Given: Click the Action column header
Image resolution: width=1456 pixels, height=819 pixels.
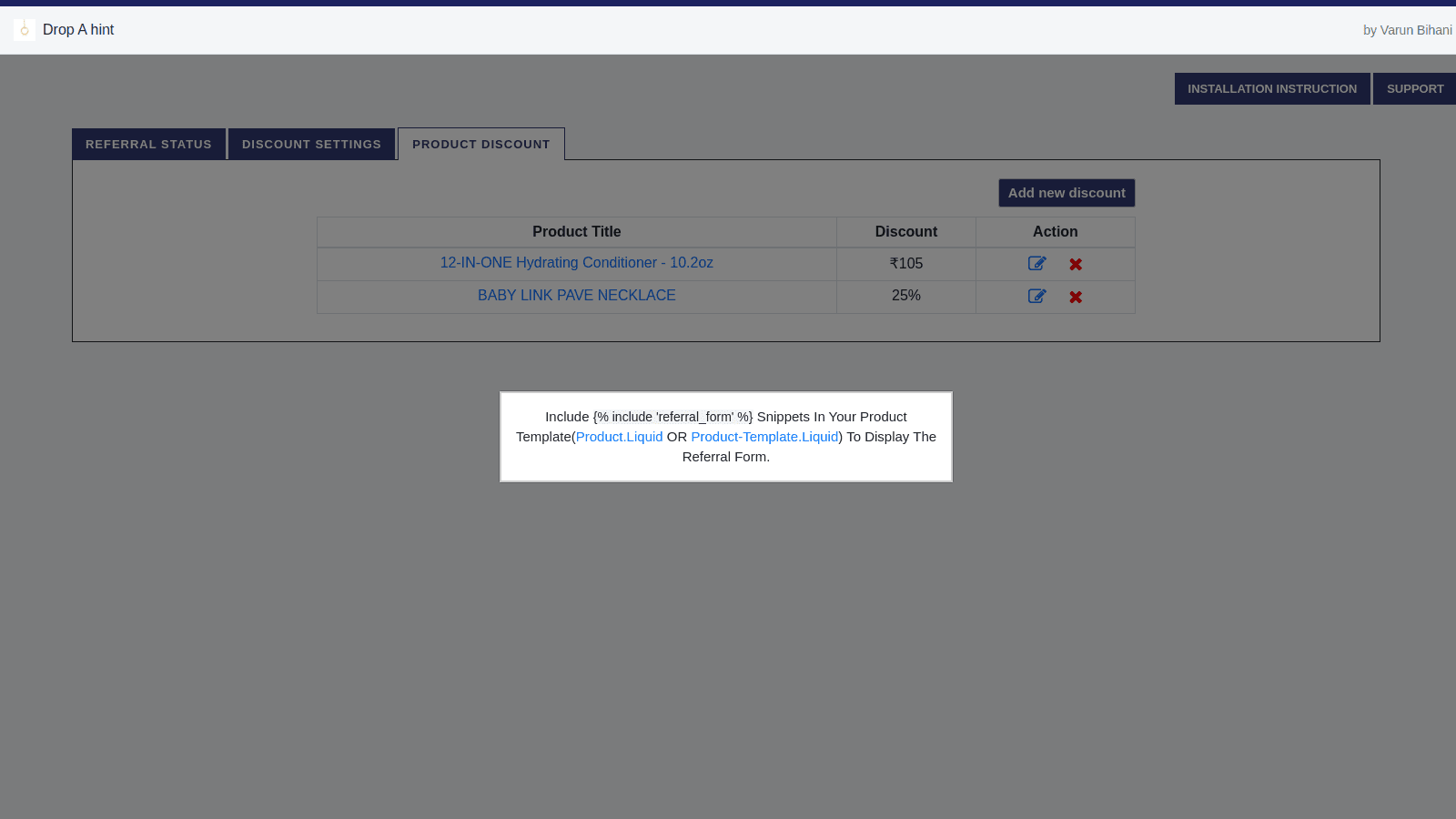Looking at the screenshot, I should (1055, 232).
